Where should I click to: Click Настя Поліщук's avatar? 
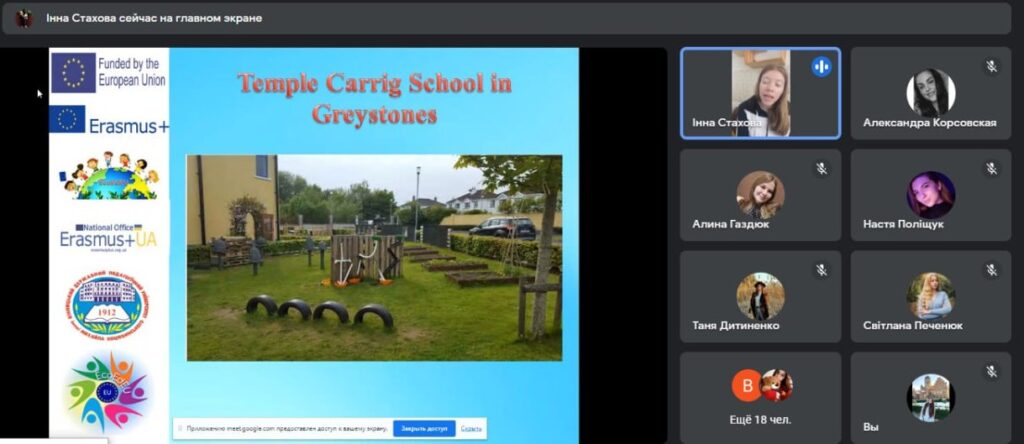pos(930,193)
